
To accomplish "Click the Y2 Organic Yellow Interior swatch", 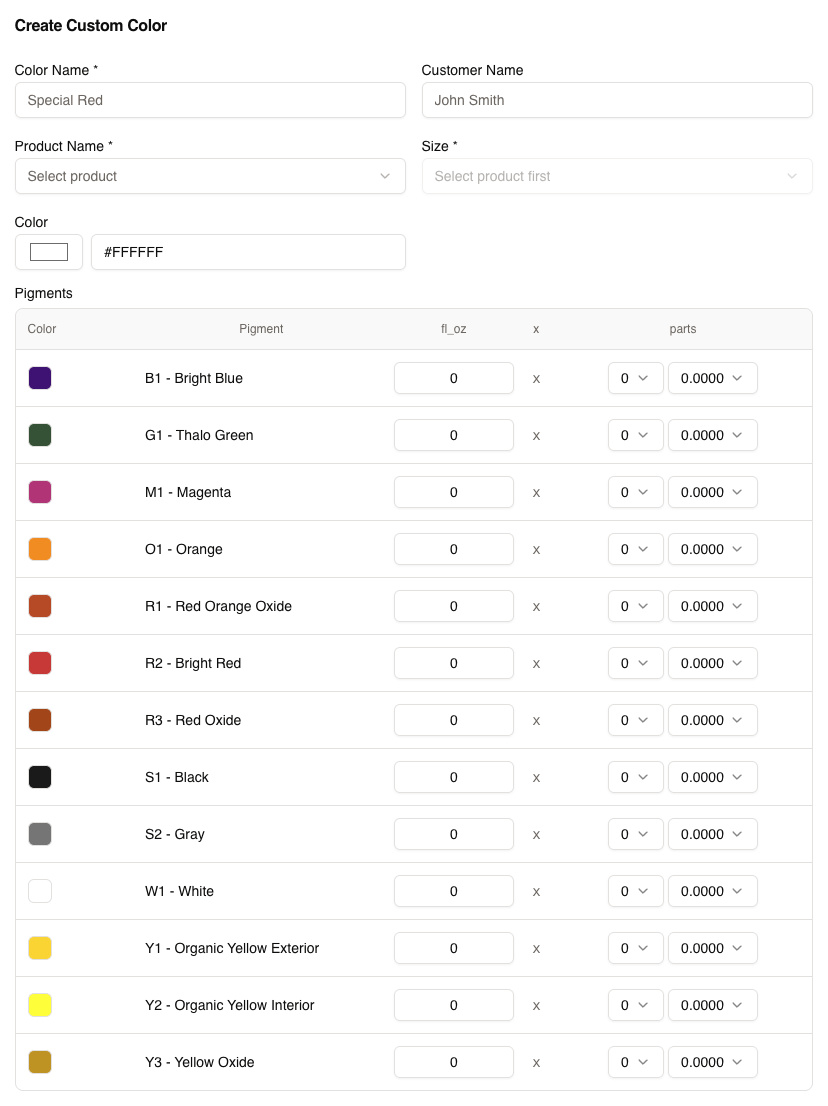I will (x=40, y=1005).
